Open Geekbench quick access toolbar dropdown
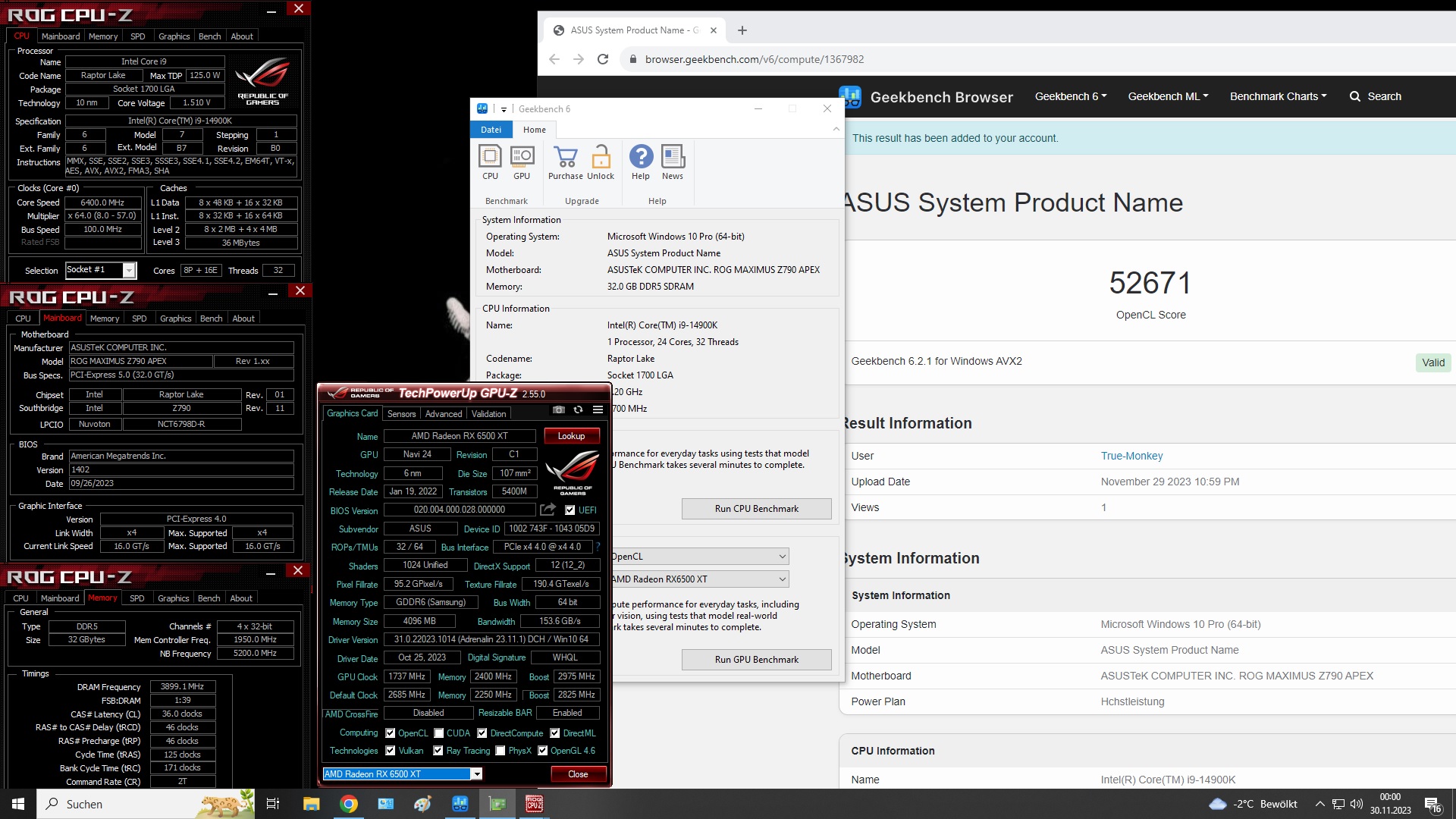Viewport: 1456px width, 819px height. tap(504, 109)
